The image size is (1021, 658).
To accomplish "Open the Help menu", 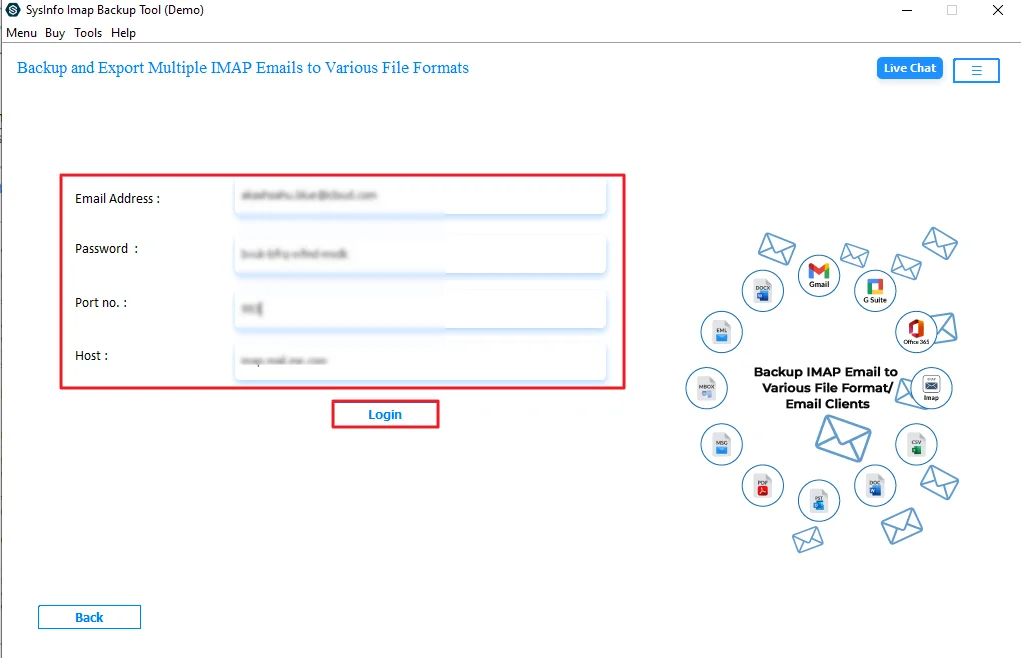I will pyautogui.click(x=123, y=32).
